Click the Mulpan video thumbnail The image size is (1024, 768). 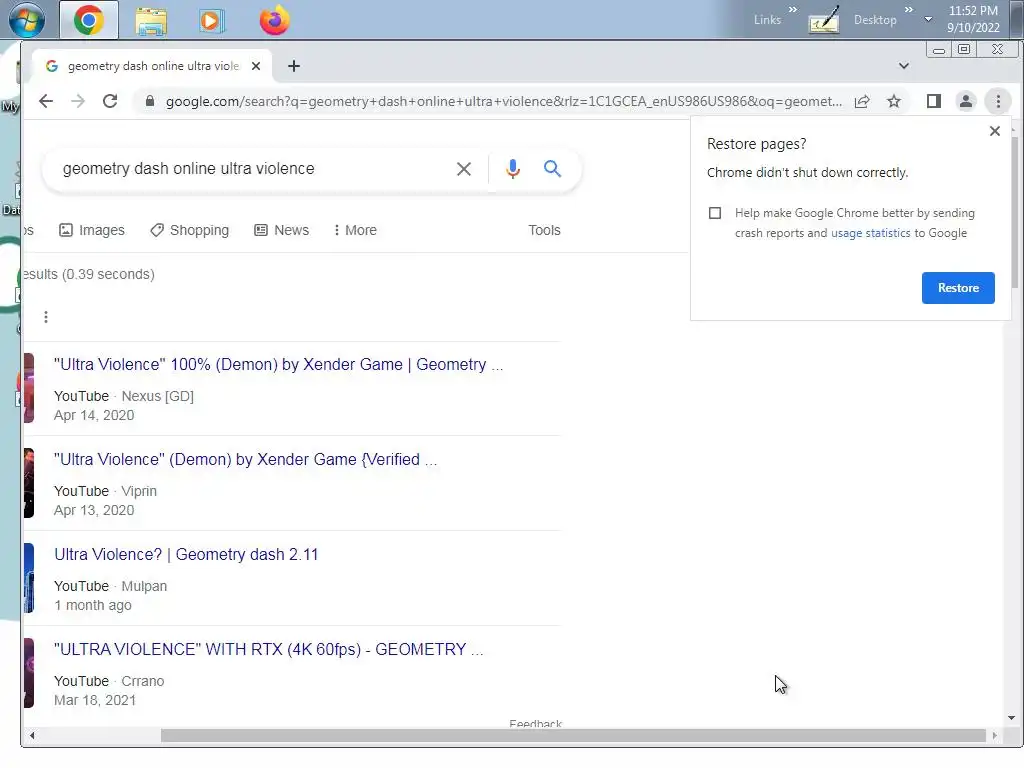click(x=29, y=578)
